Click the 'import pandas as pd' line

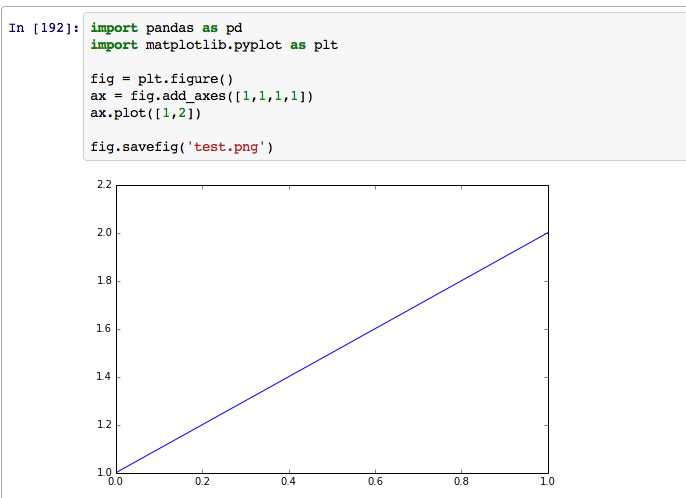[166, 28]
